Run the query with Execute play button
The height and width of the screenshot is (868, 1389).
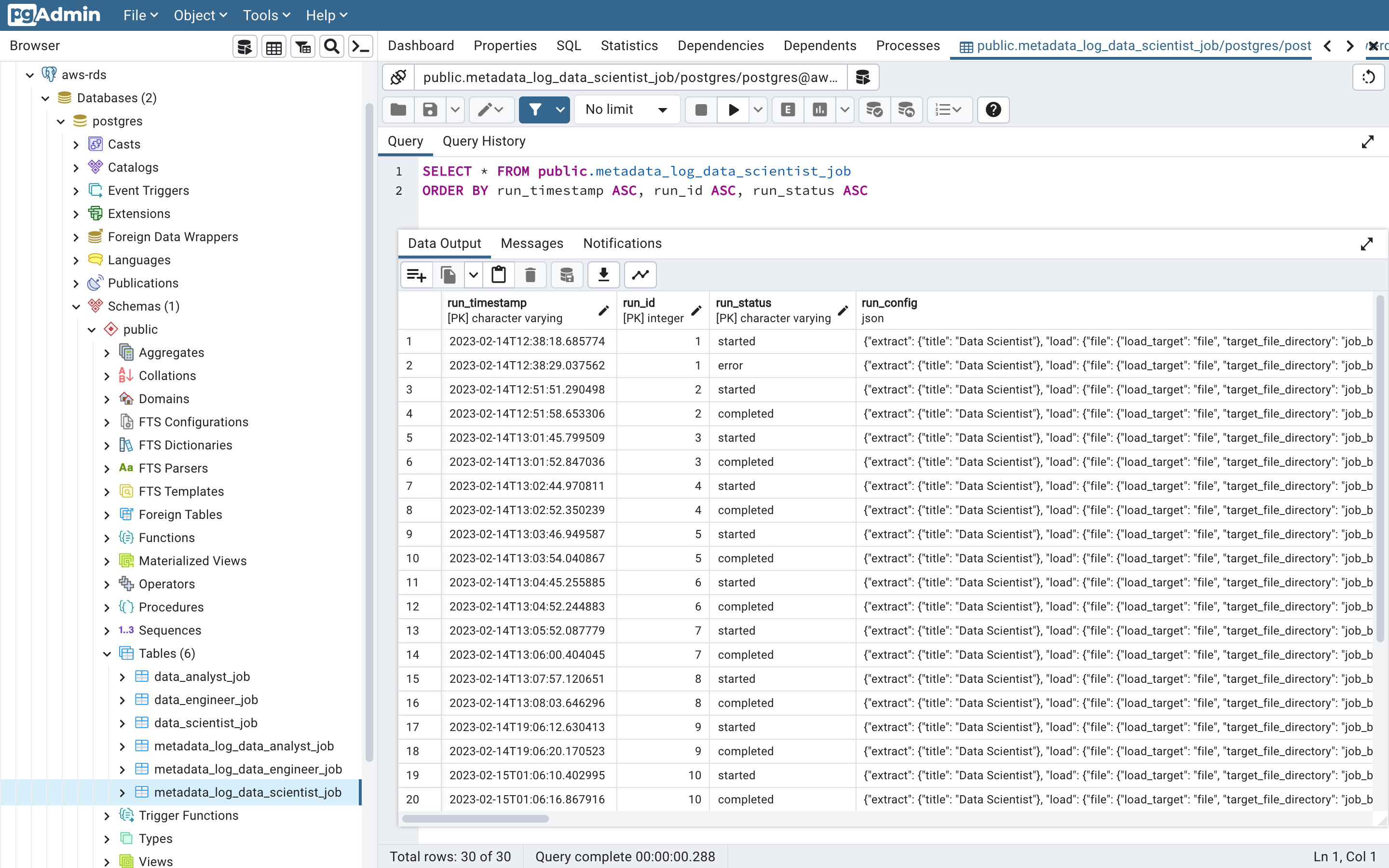[733, 109]
